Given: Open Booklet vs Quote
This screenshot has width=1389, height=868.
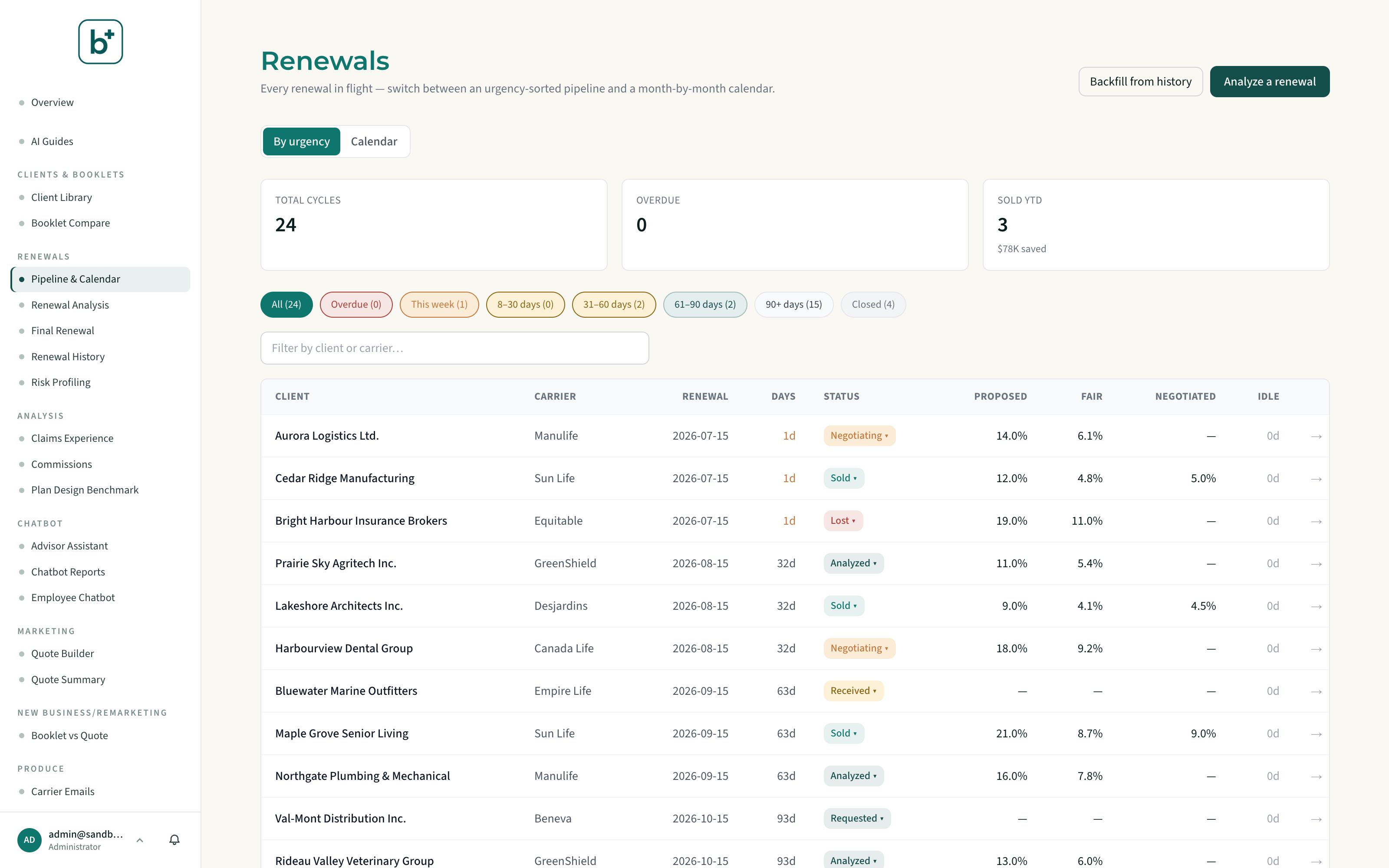Looking at the screenshot, I should [x=69, y=735].
